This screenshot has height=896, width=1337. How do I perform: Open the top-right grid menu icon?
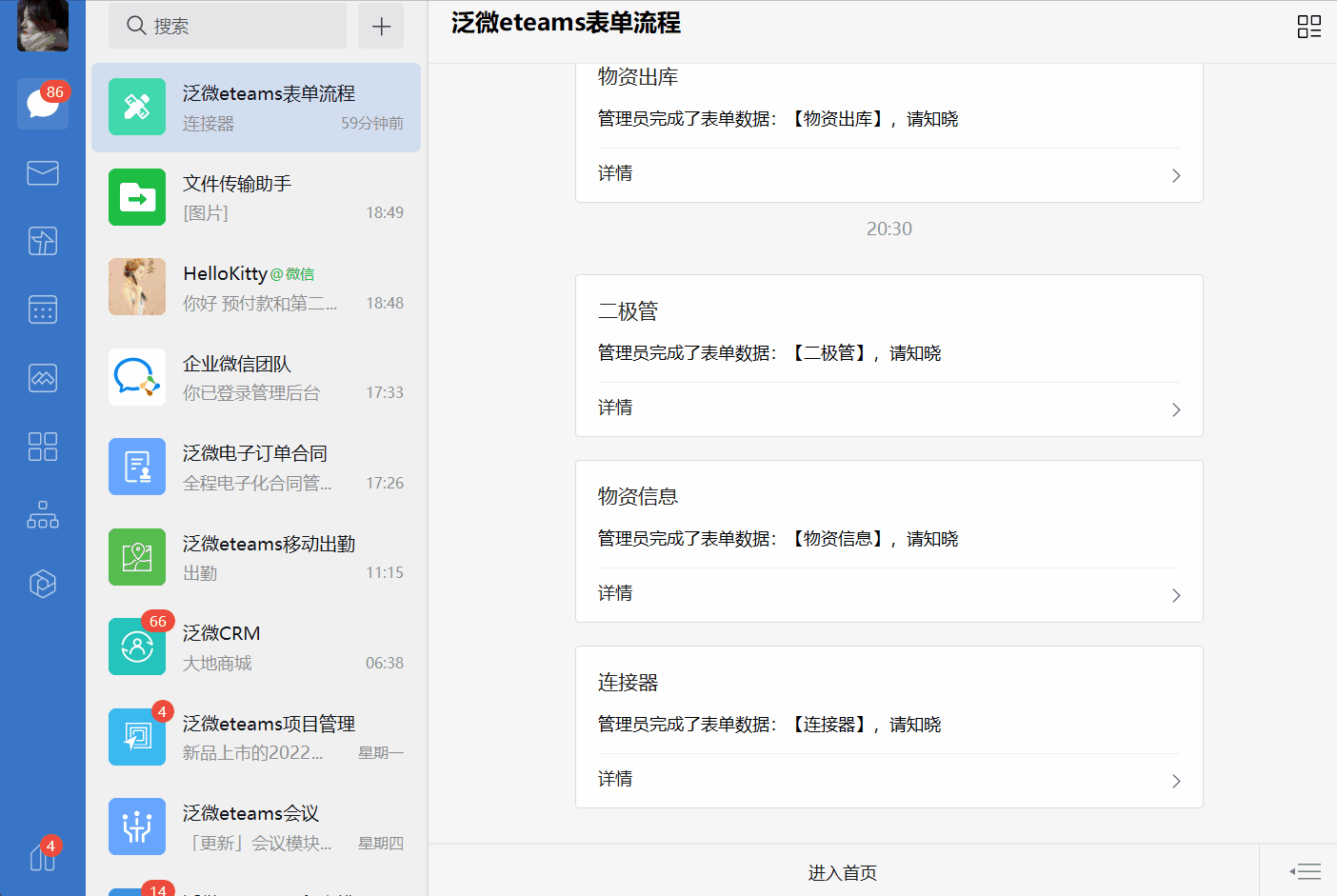click(1309, 27)
